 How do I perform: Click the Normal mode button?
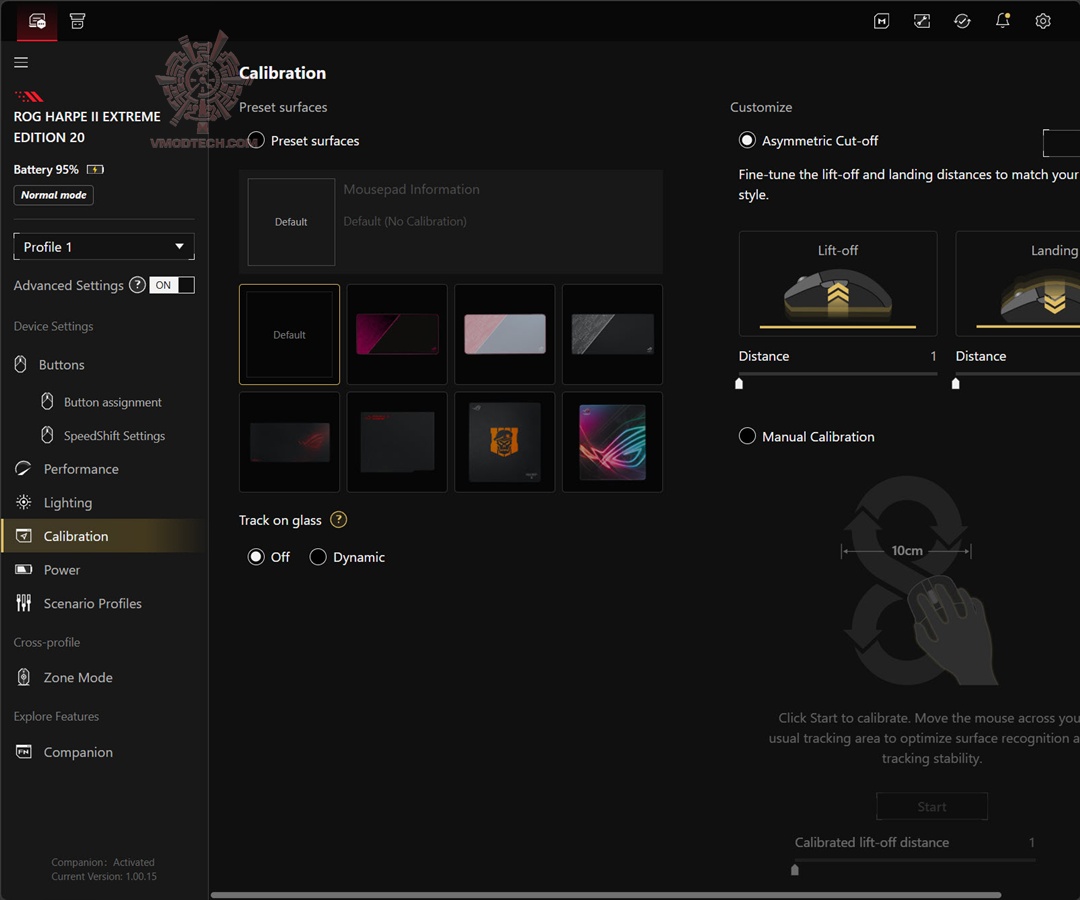coord(54,195)
